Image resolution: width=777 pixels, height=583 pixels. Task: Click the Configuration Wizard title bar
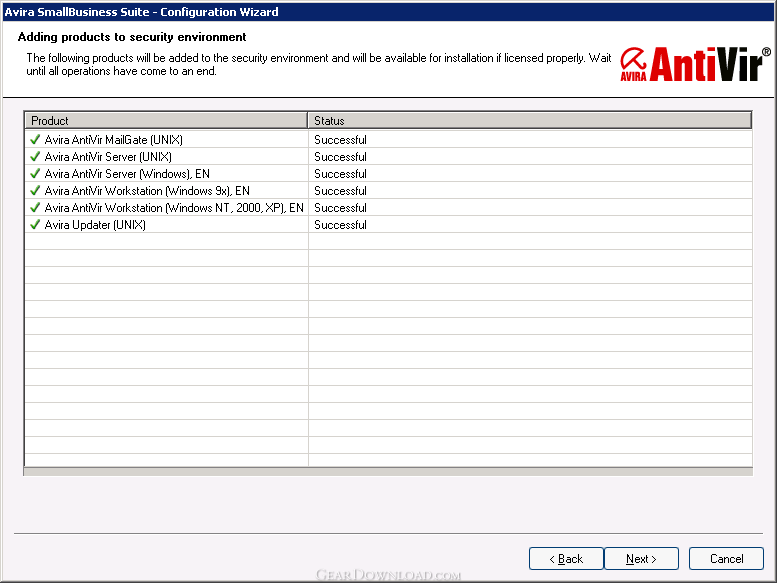pyautogui.click(x=388, y=11)
